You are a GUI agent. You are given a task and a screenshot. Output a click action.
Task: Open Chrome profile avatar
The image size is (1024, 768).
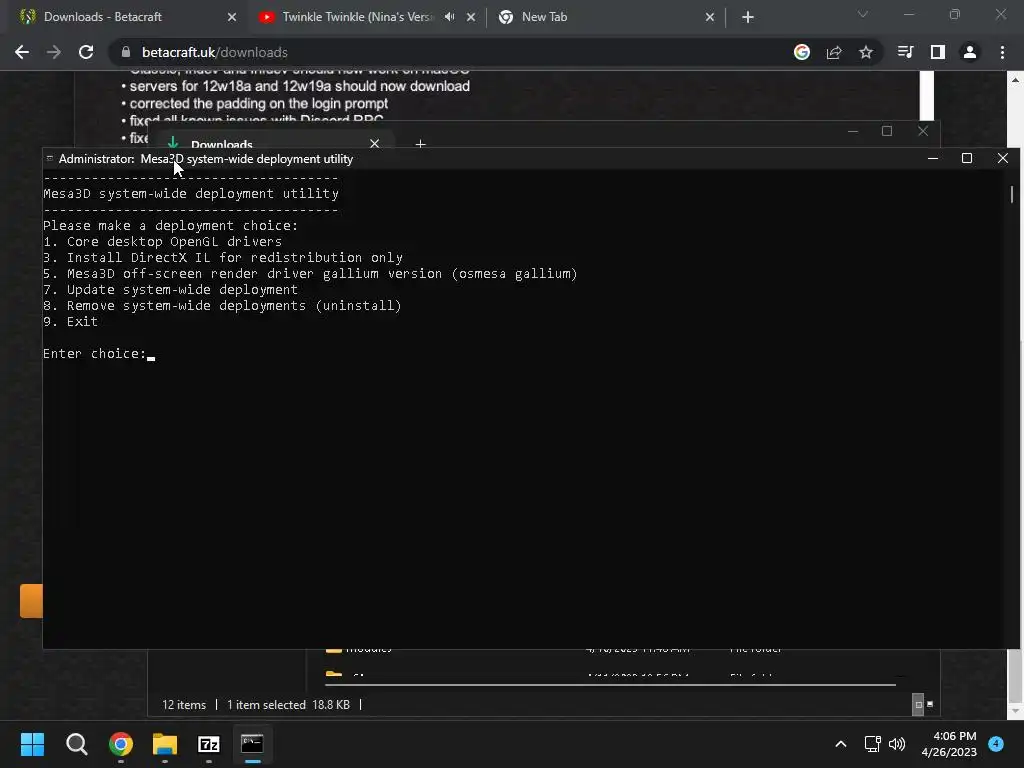click(970, 52)
